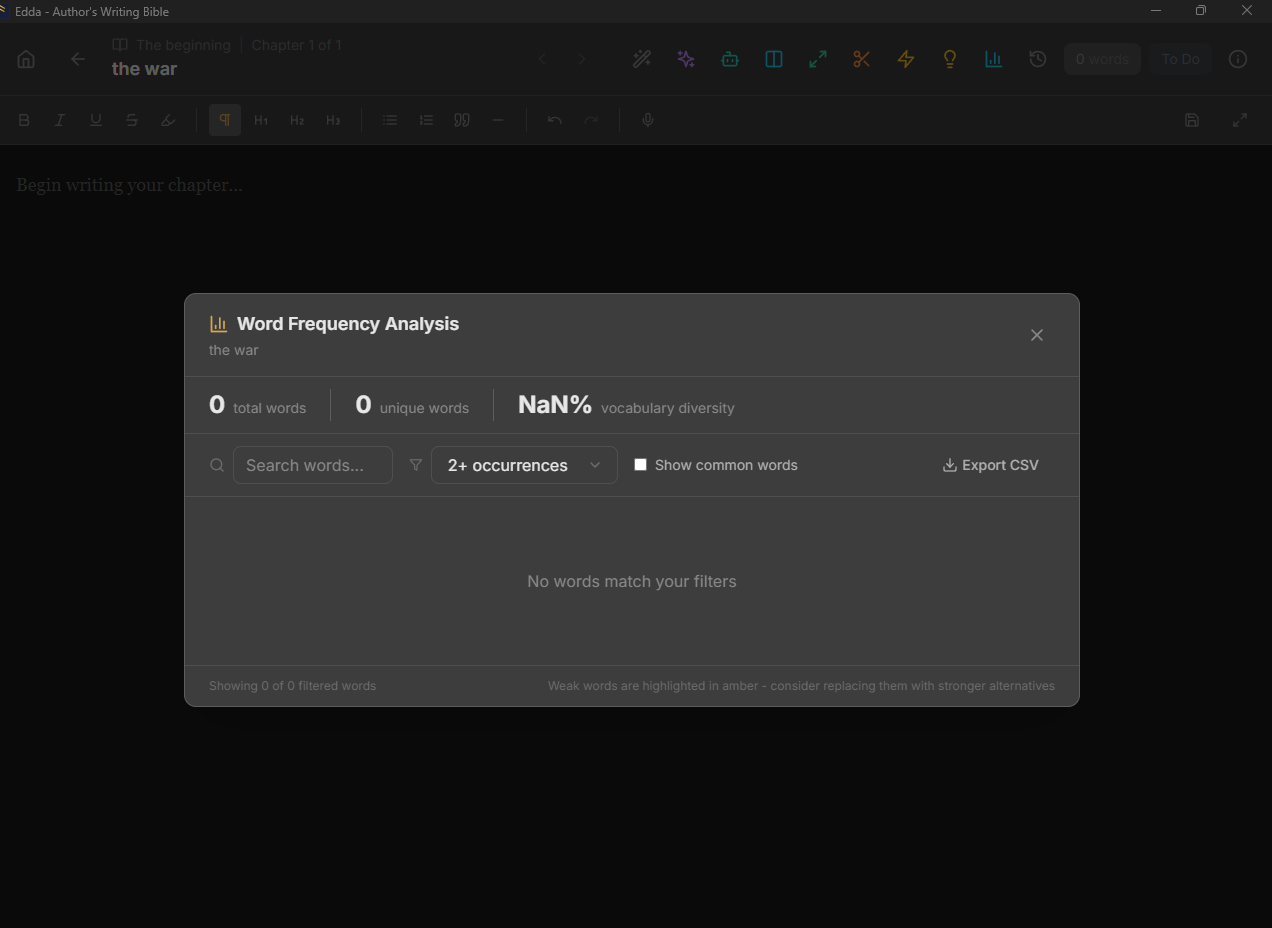Viewport: 1272px width, 928px height.
Task: Start voice dictation with microphone icon
Action: (x=647, y=120)
